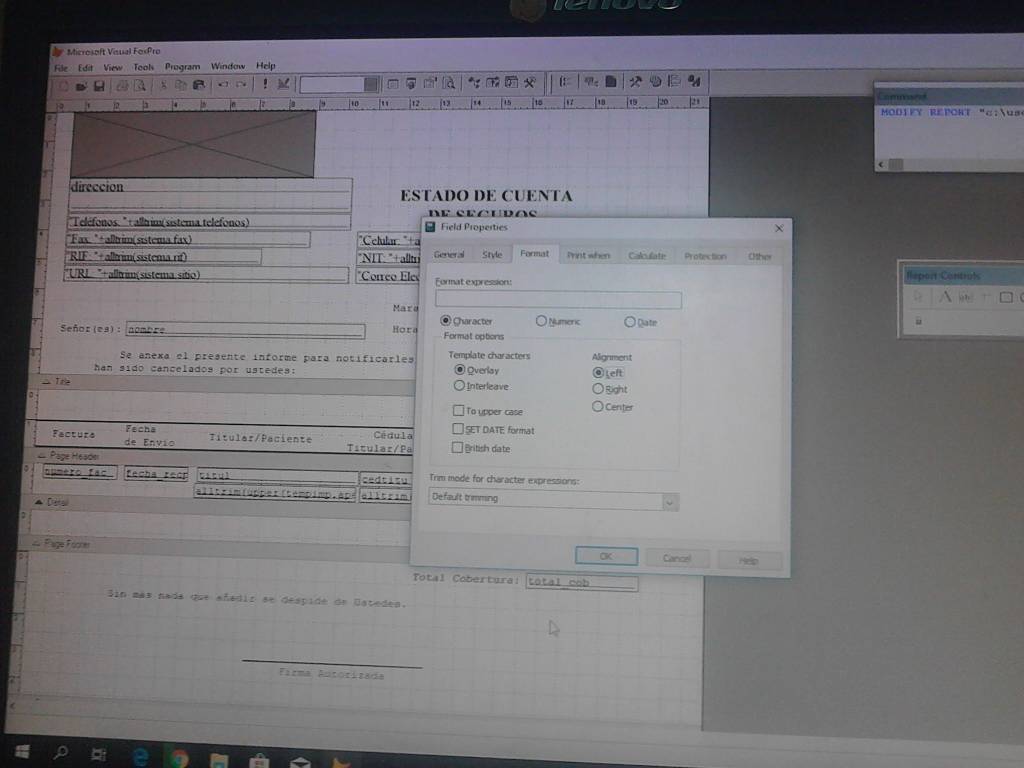Switch to the Calculate tab
This screenshot has height=768, width=1024.
tap(647, 256)
